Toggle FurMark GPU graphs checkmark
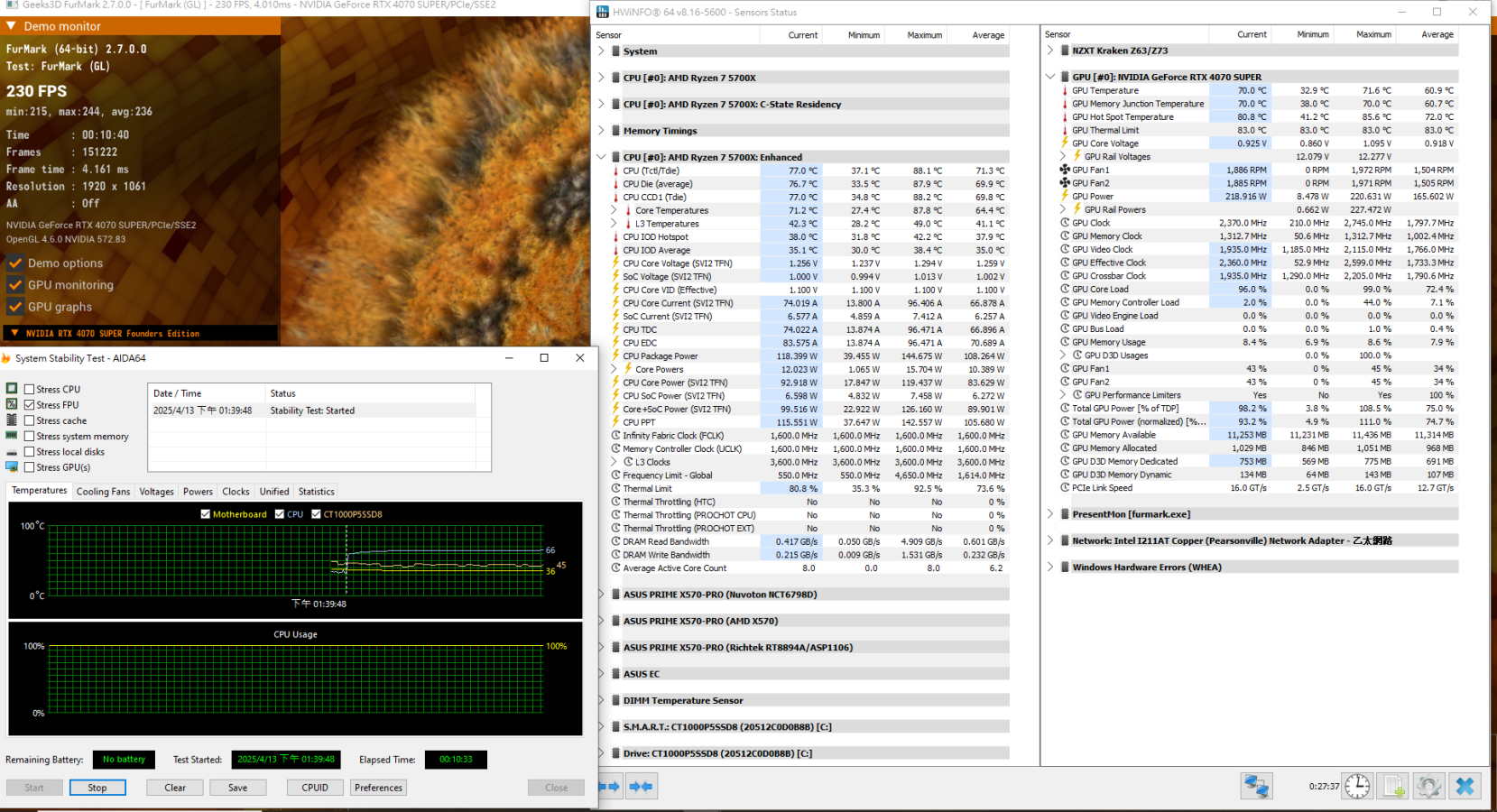This screenshot has height=812, width=1497. click(15, 307)
